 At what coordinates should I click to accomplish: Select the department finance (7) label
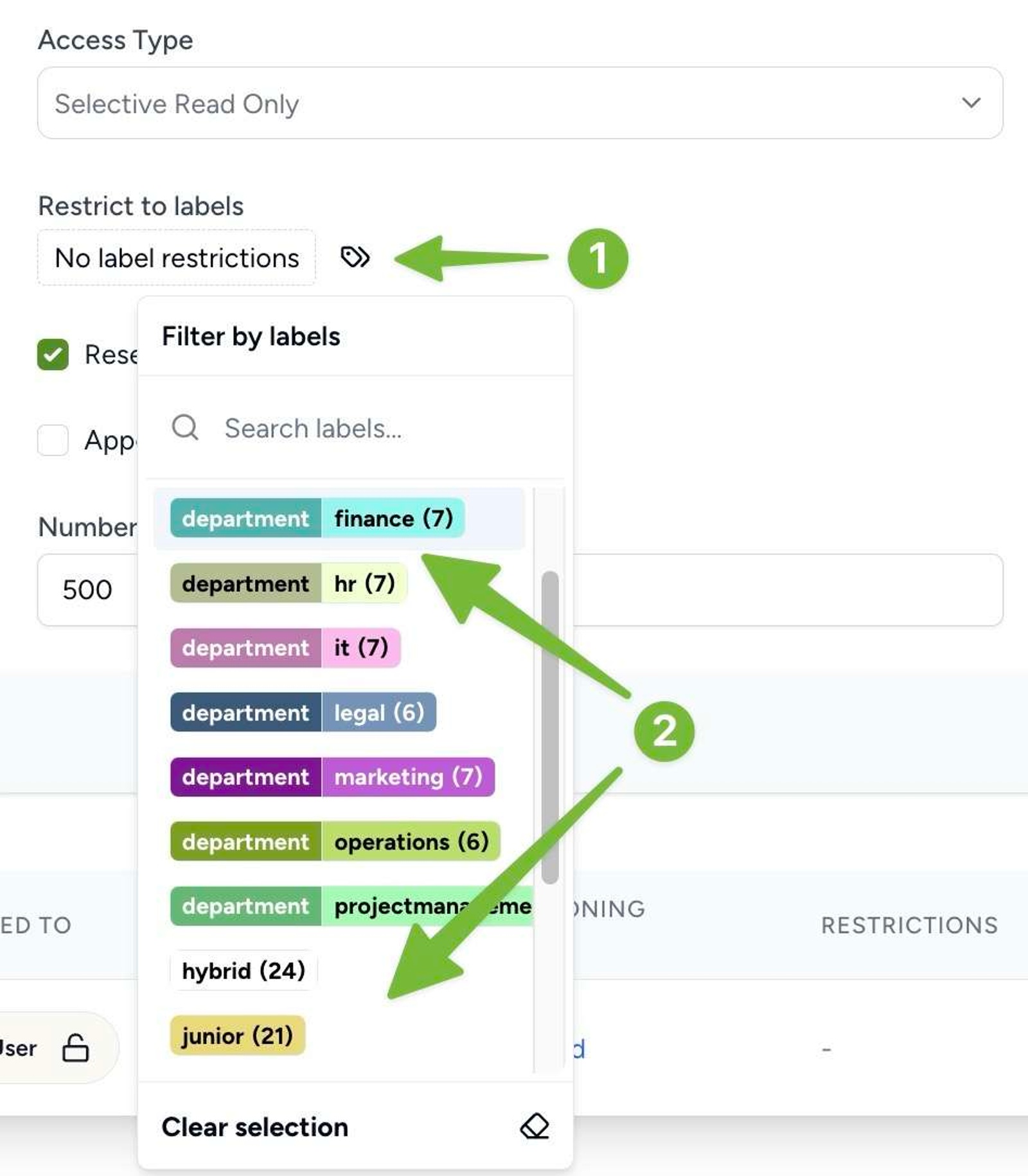(317, 518)
